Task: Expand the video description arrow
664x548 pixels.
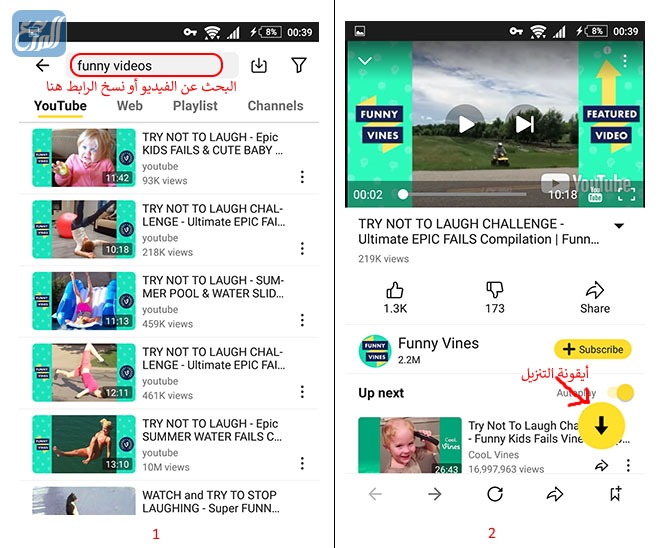Action: (x=619, y=226)
